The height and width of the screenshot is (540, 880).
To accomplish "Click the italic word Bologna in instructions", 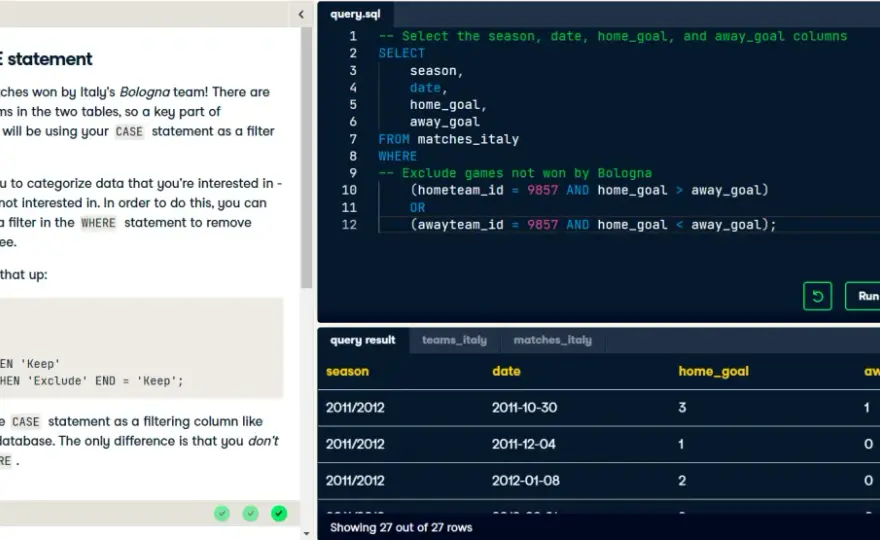I will [x=144, y=92].
